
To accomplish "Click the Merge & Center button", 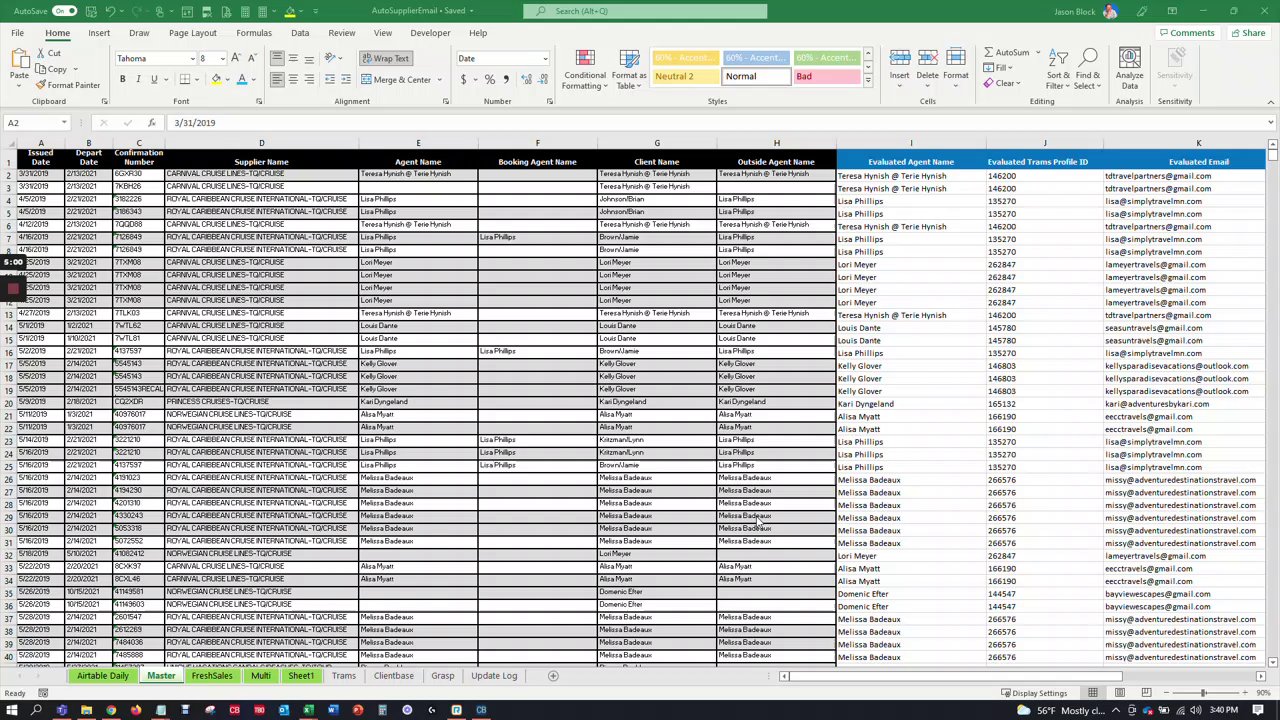I will point(397,80).
